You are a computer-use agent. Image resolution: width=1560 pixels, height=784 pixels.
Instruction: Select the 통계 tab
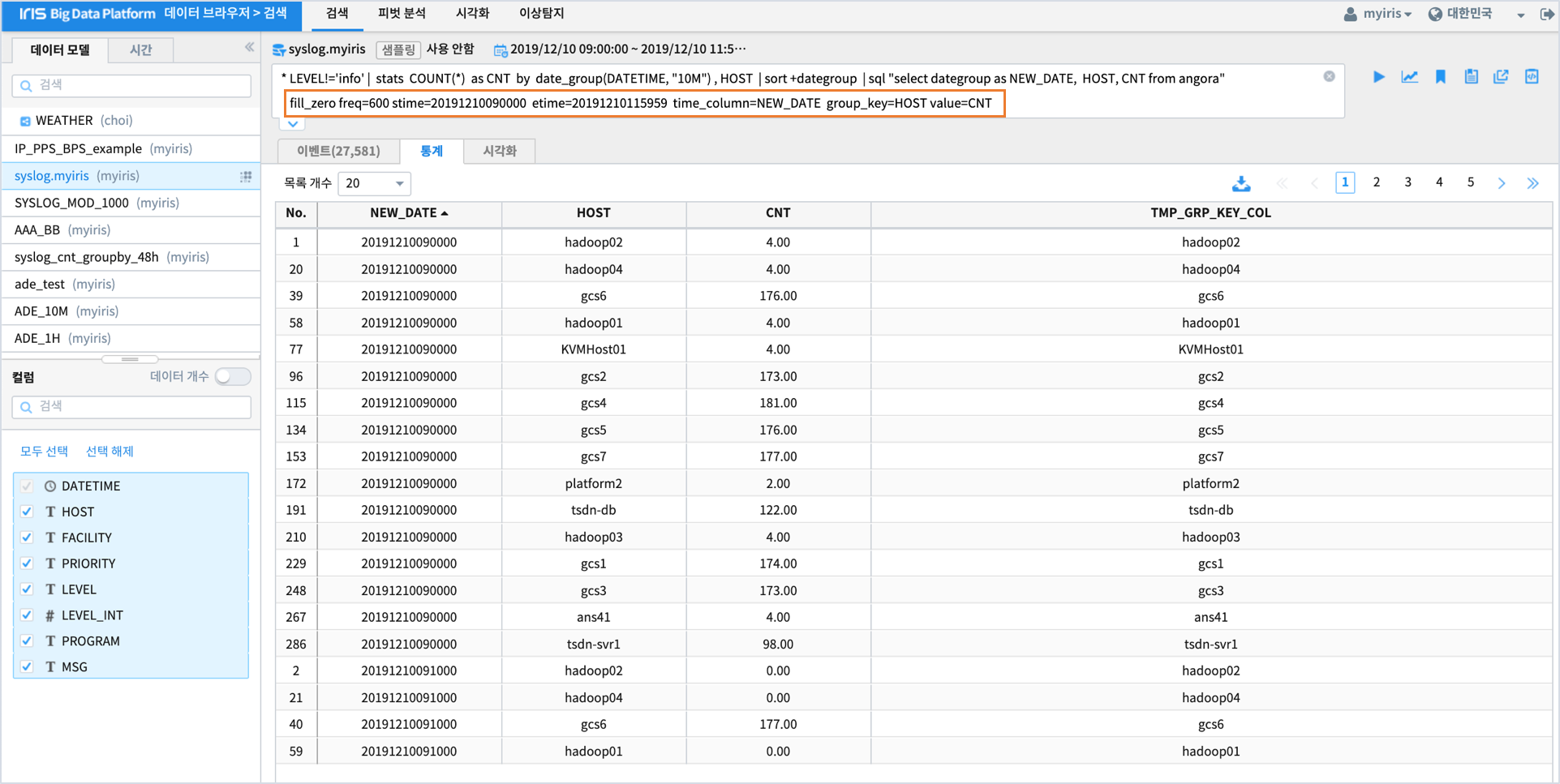(x=432, y=151)
